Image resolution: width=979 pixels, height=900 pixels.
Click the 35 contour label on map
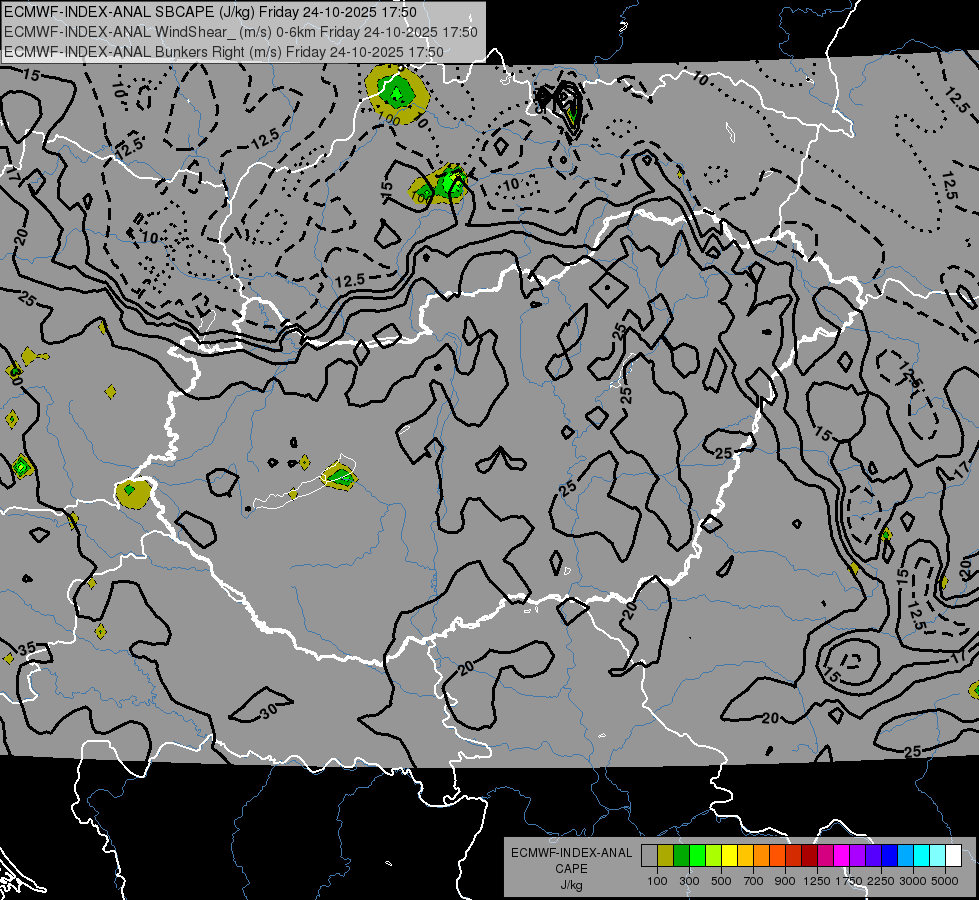pyautogui.click(x=27, y=649)
